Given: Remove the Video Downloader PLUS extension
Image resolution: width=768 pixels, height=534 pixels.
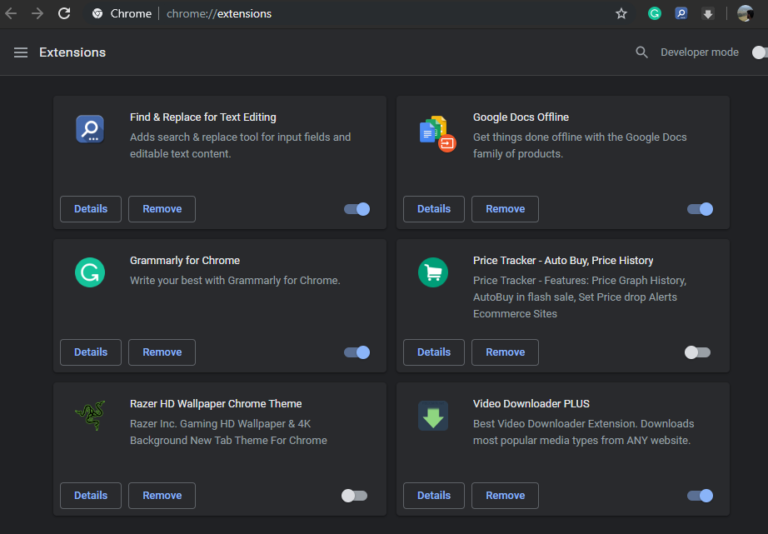Looking at the screenshot, I should click(x=505, y=495).
